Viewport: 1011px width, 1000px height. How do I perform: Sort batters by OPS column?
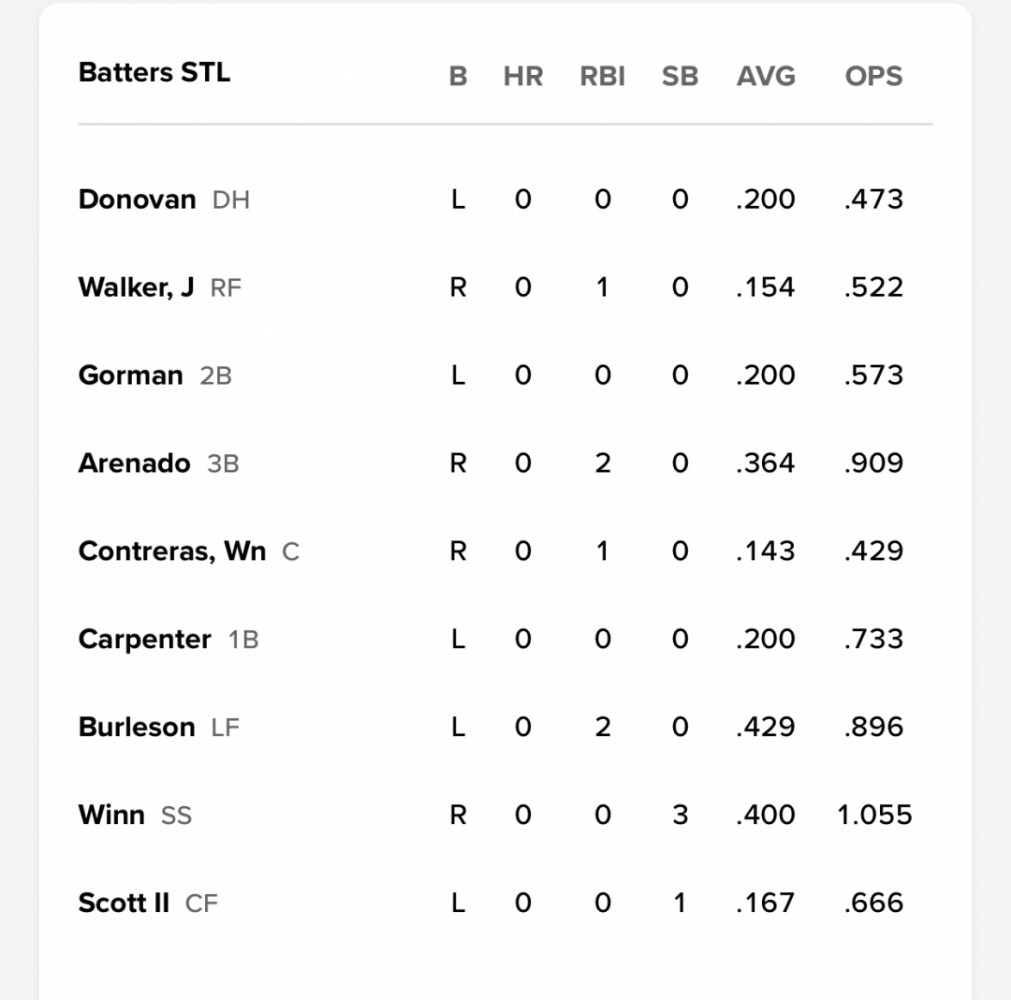(874, 76)
